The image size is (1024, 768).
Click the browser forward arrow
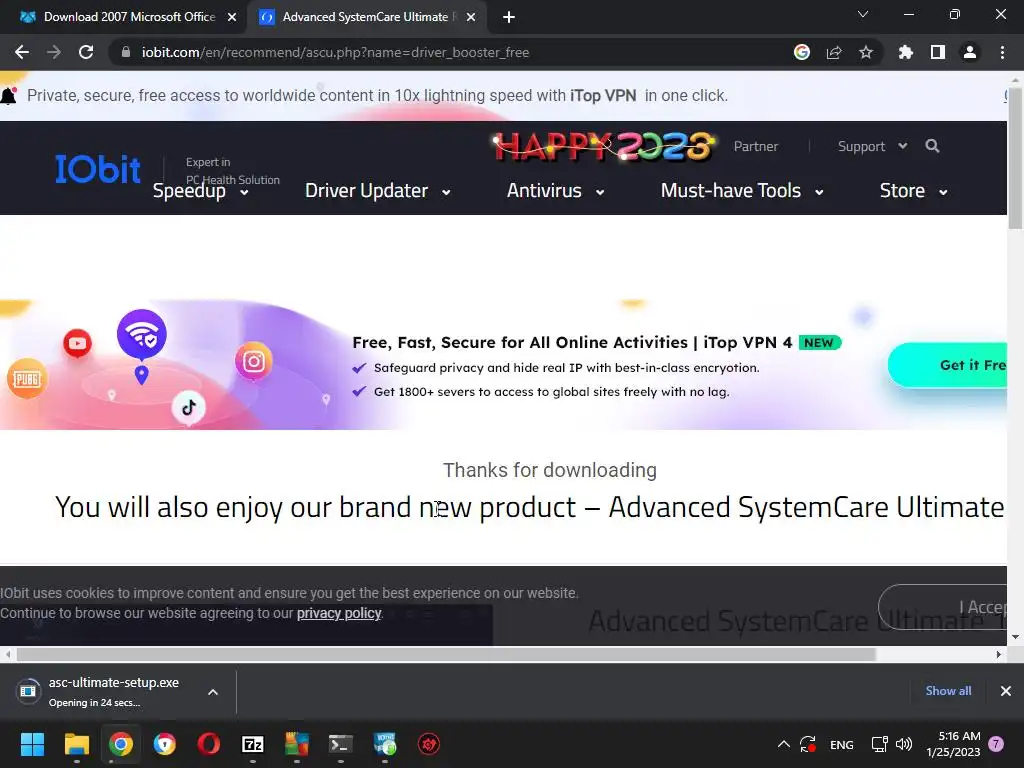[x=54, y=52]
